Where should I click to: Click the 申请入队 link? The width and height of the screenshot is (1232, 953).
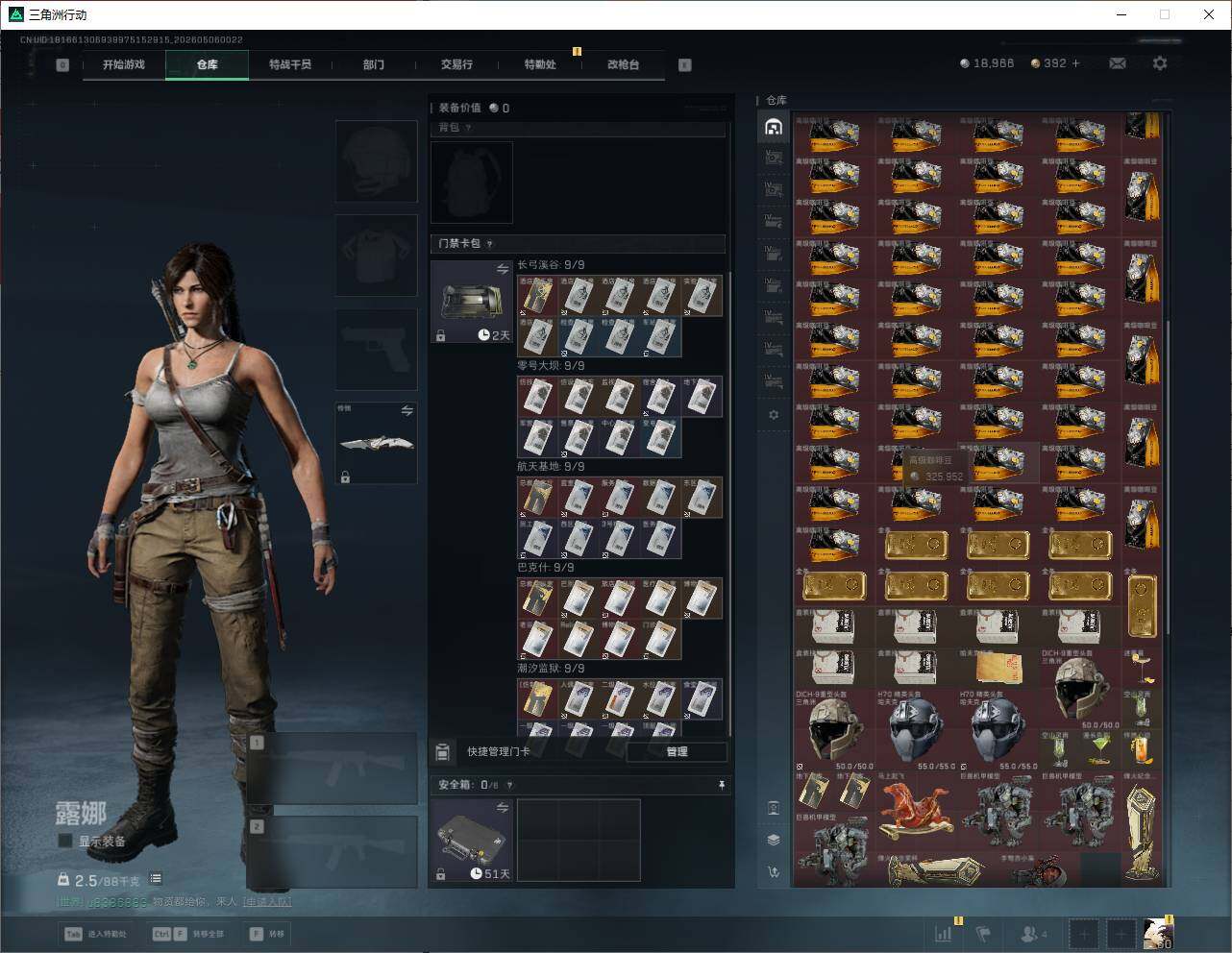267,902
